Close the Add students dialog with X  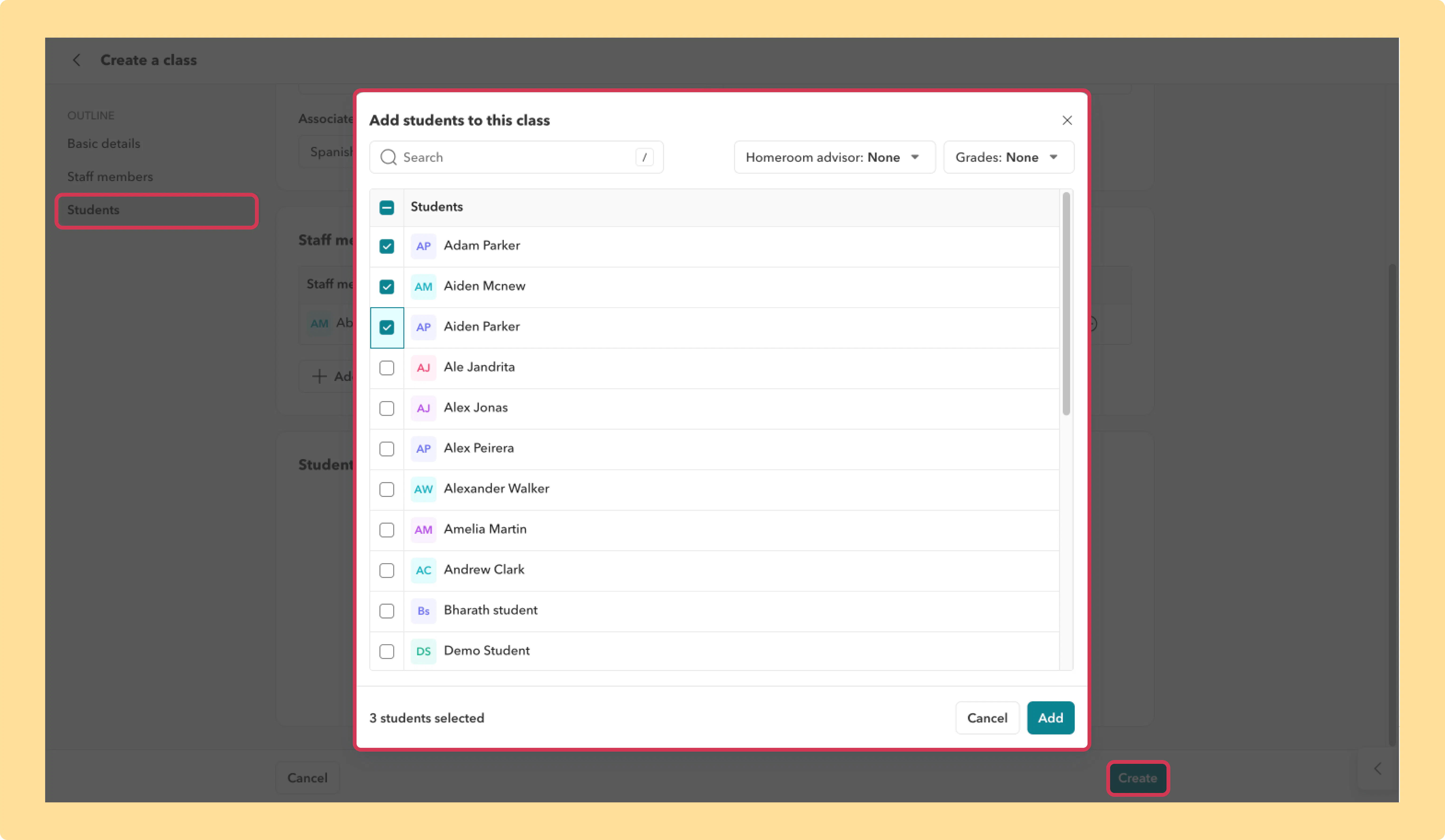[x=1067, y=120]
